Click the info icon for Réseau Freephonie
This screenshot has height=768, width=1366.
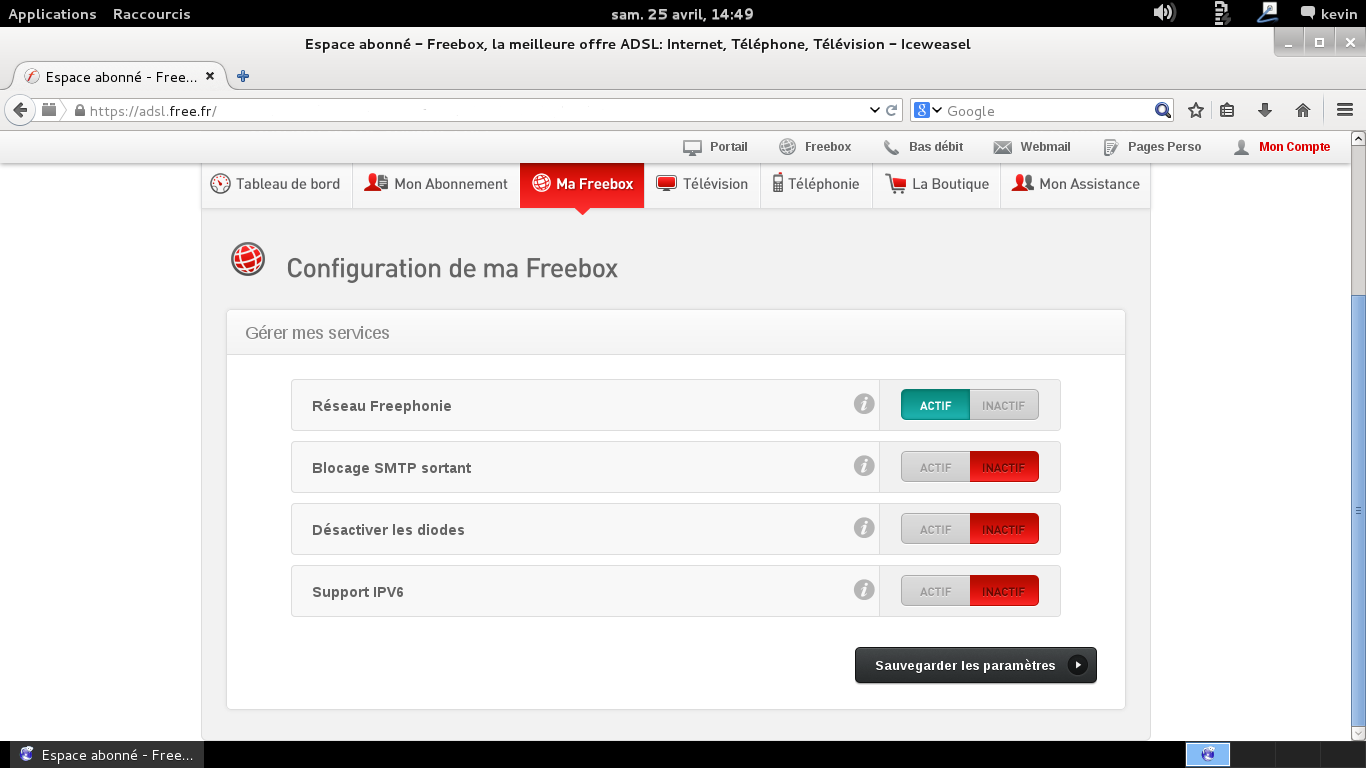[864, 404]
